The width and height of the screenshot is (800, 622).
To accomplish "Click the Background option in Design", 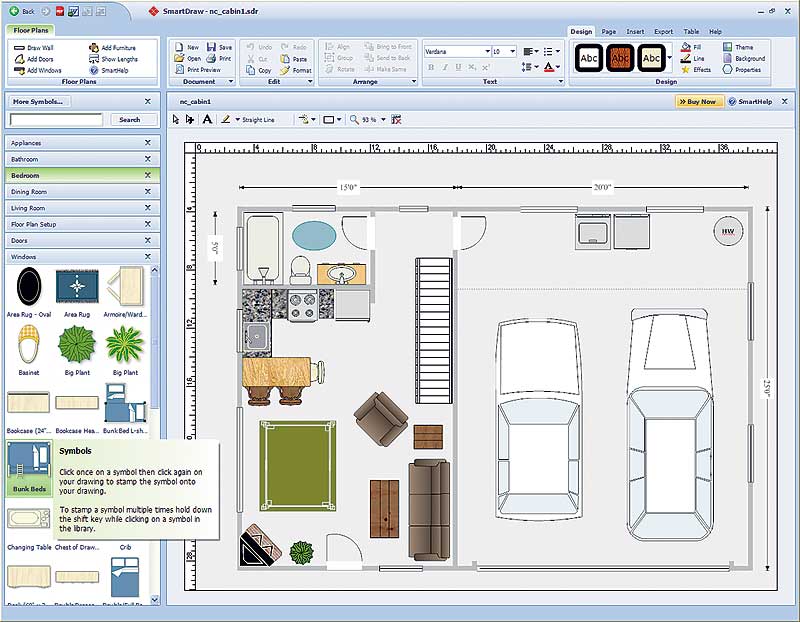I will [744, 58].
